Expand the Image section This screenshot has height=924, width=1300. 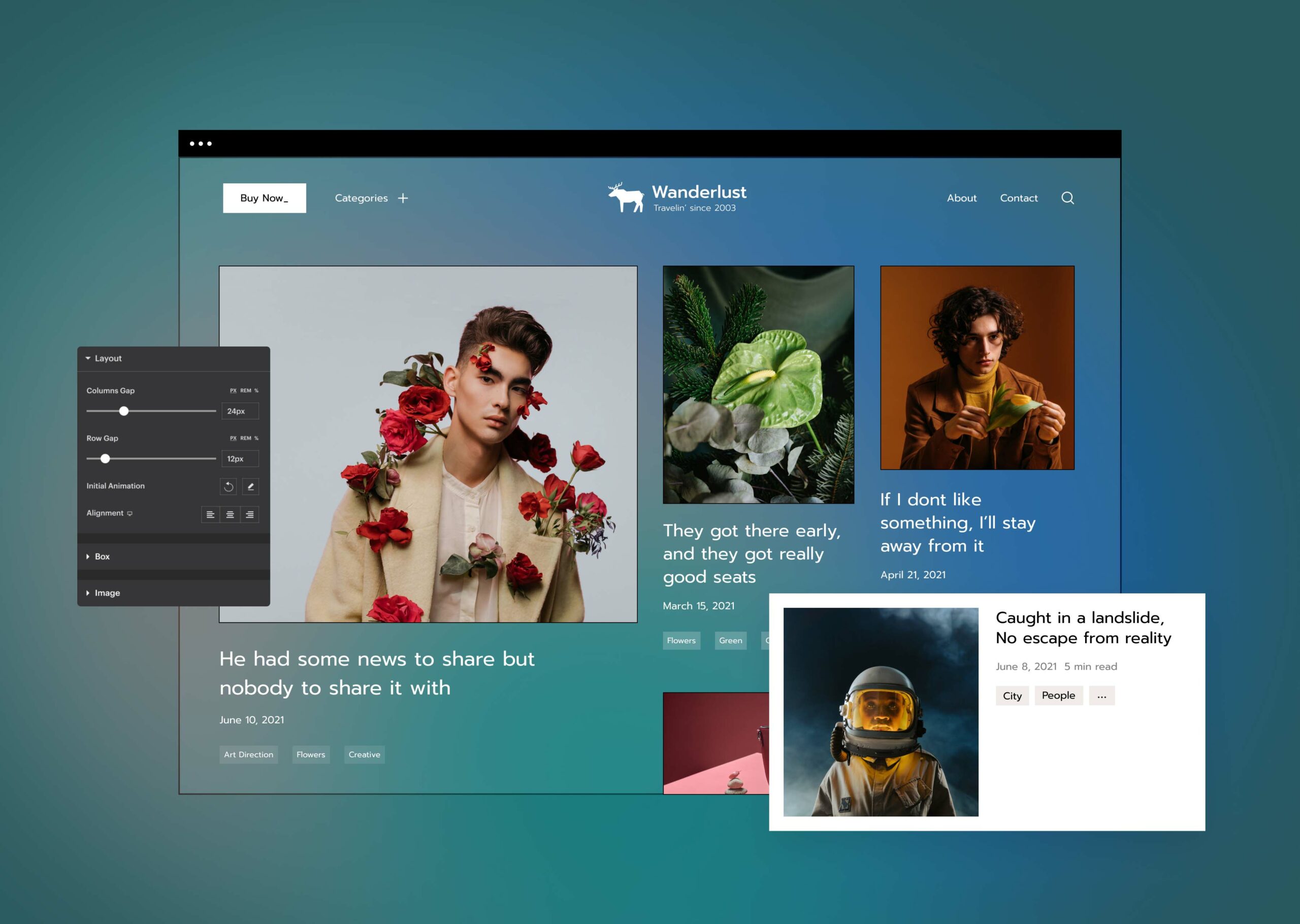click(x=88, y=593)
